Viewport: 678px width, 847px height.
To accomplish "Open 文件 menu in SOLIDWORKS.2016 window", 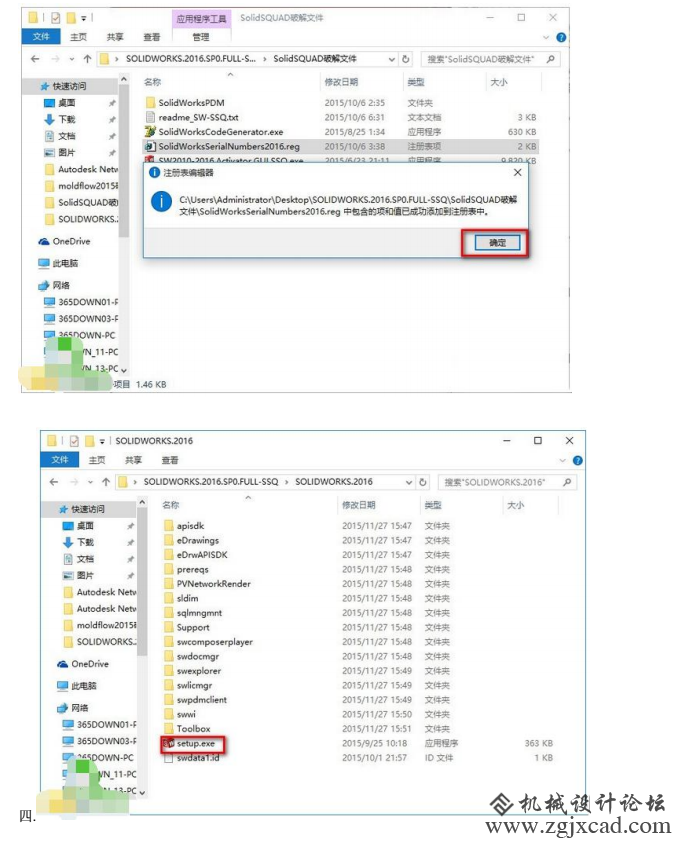I will (60, 460).
